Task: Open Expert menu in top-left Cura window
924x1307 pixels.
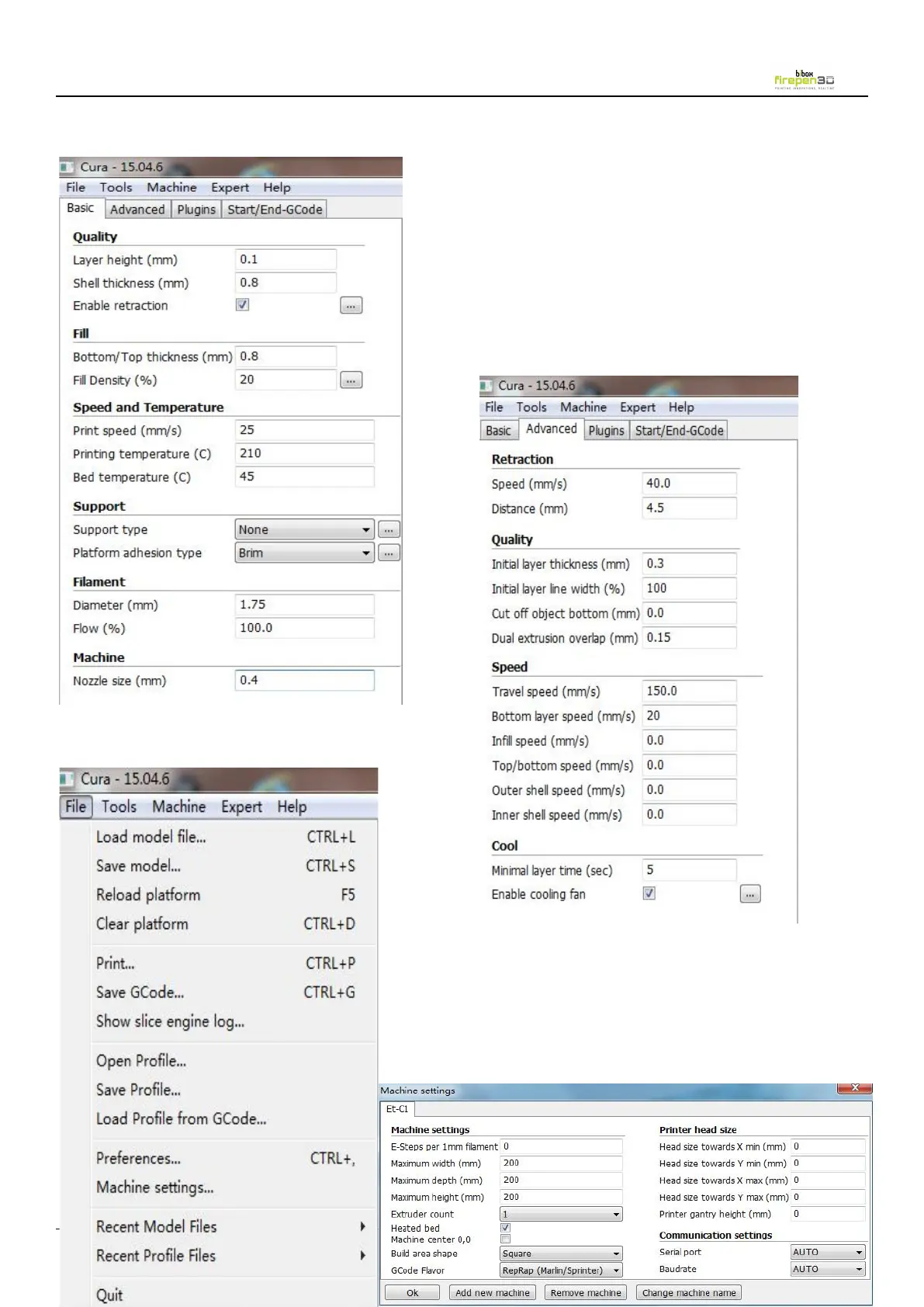Action: pyautogui.click(x=230, y=187)
